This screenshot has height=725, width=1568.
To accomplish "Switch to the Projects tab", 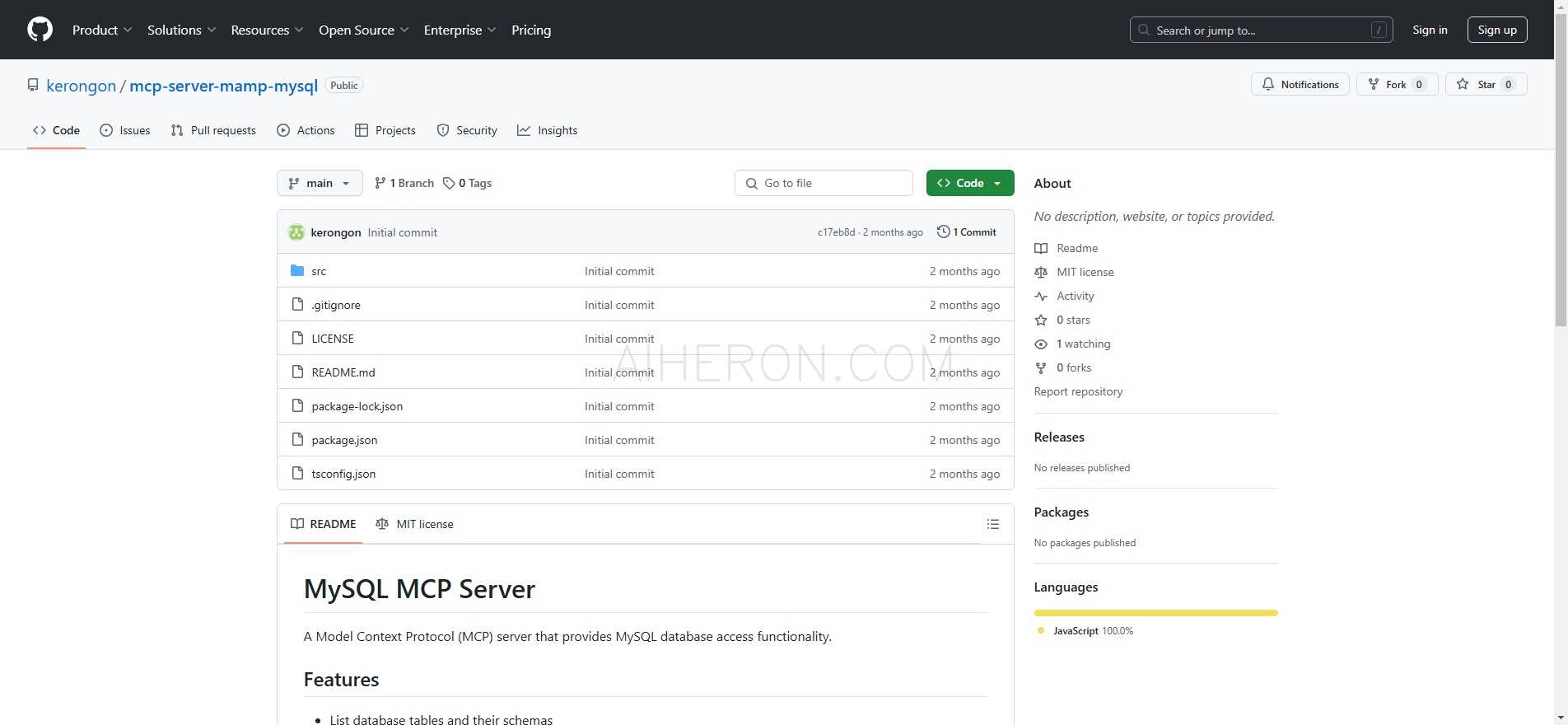I will 385,130.
